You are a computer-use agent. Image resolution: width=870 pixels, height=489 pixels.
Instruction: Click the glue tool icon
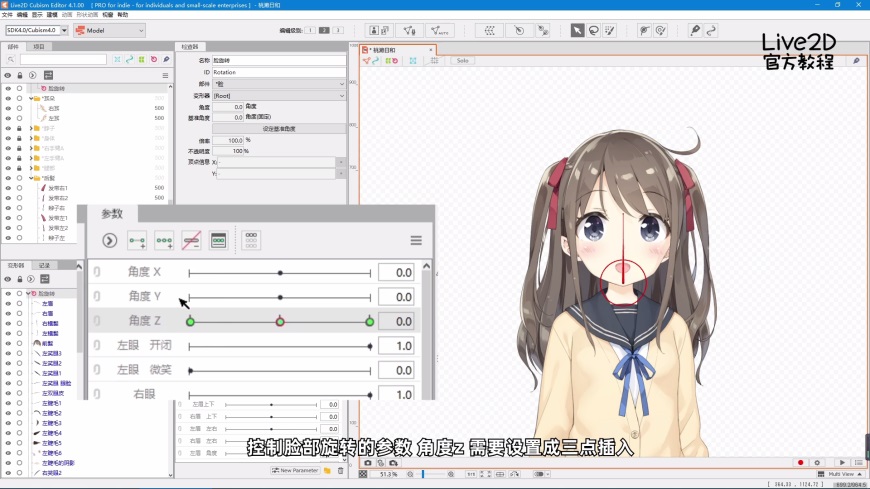coord(644,30)
